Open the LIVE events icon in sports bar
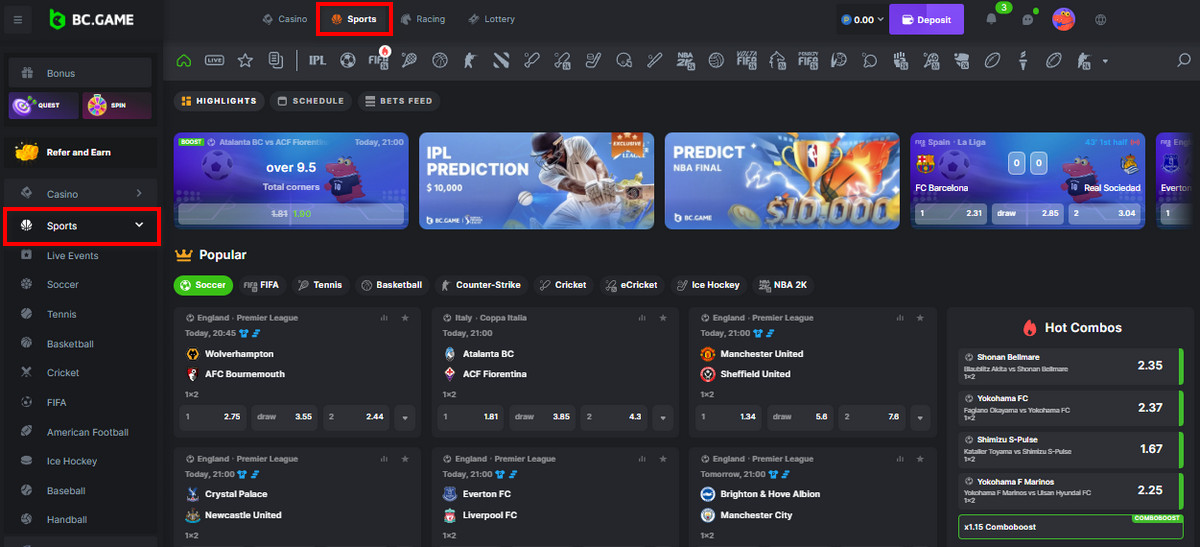This screenshot has height=547, width=1200. pos(214,60)
